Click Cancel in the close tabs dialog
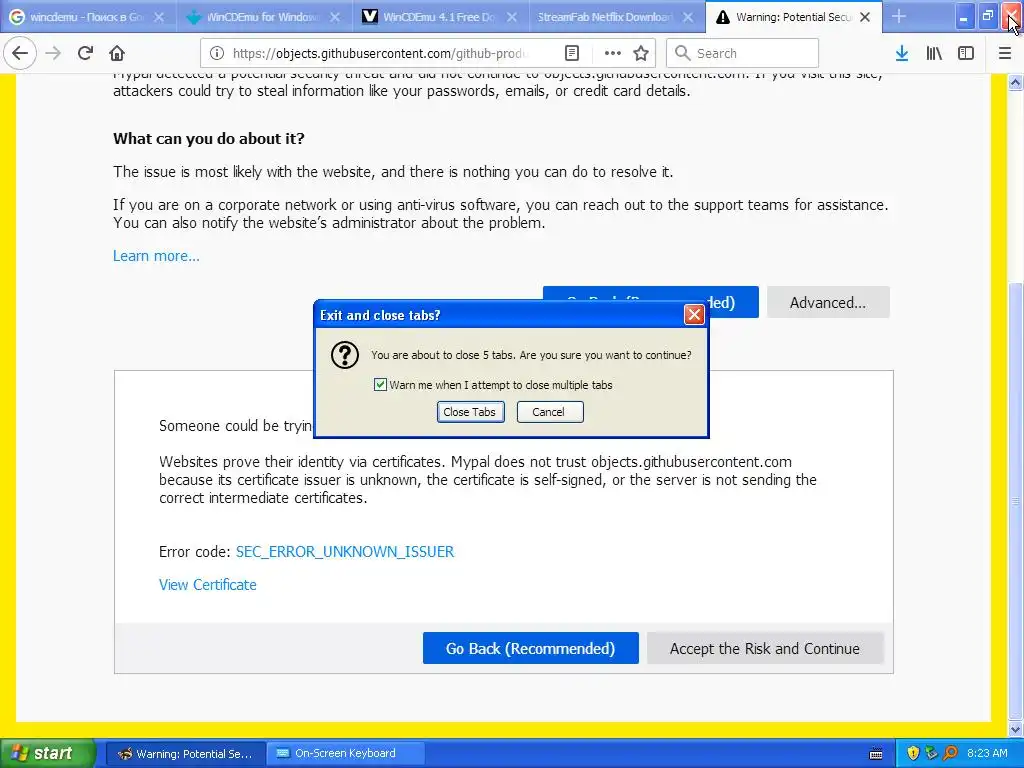1024x768 pixels. coord(549,412)
